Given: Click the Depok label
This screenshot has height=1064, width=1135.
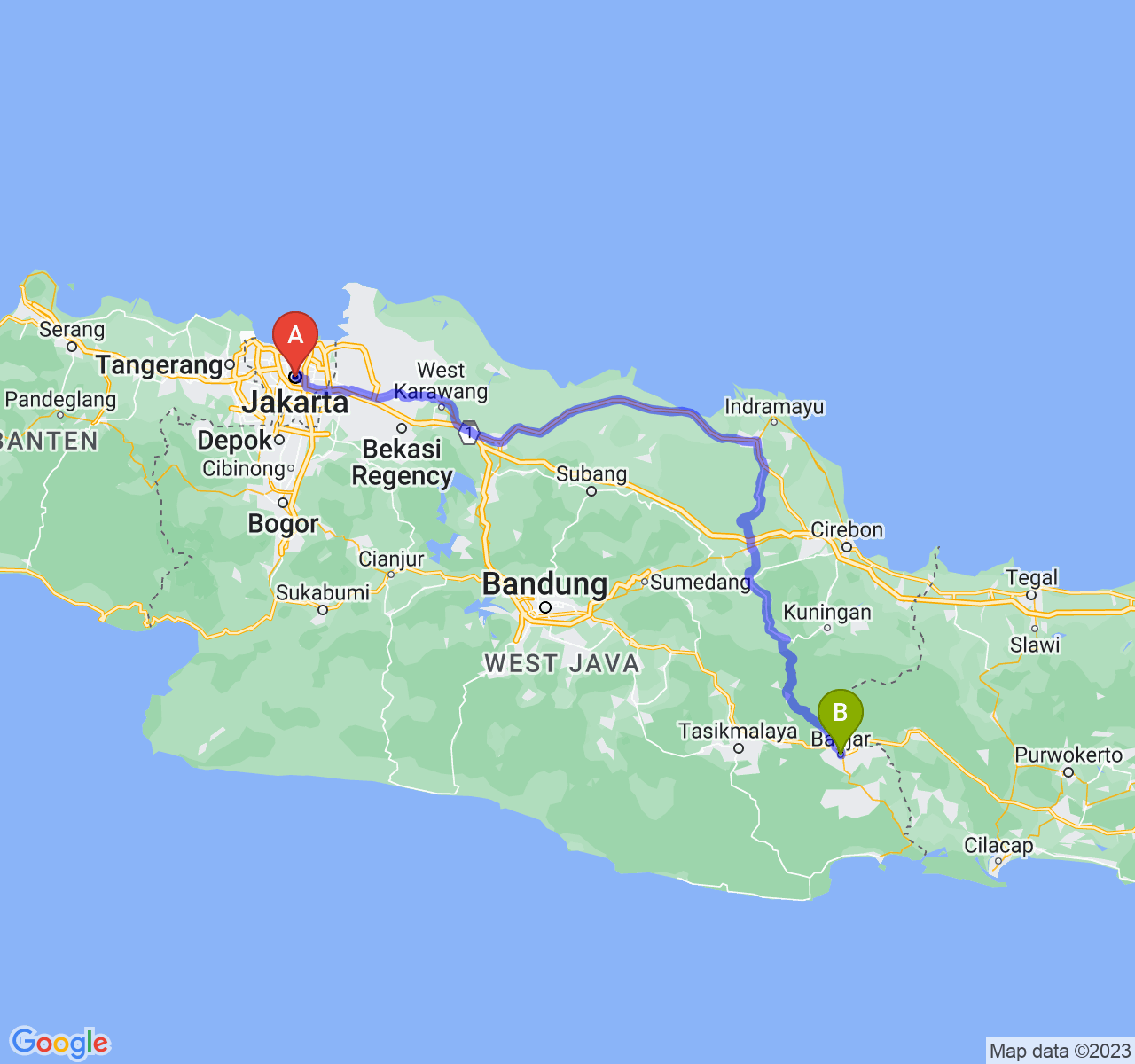Looking at the screenshot, I should click(x=234, y=441).
